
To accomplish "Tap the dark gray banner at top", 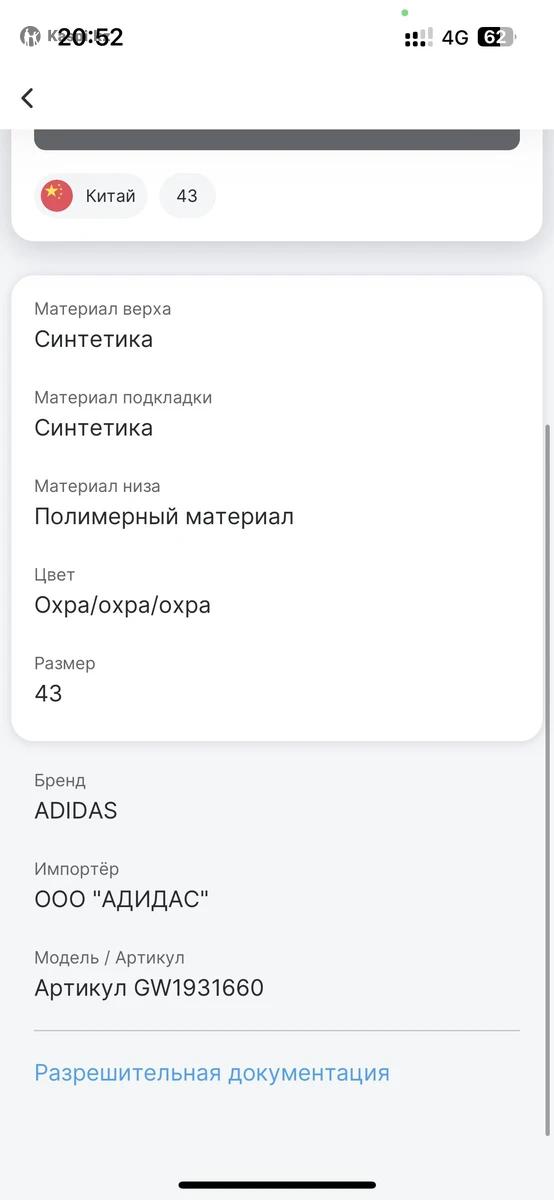I will 277,140.
